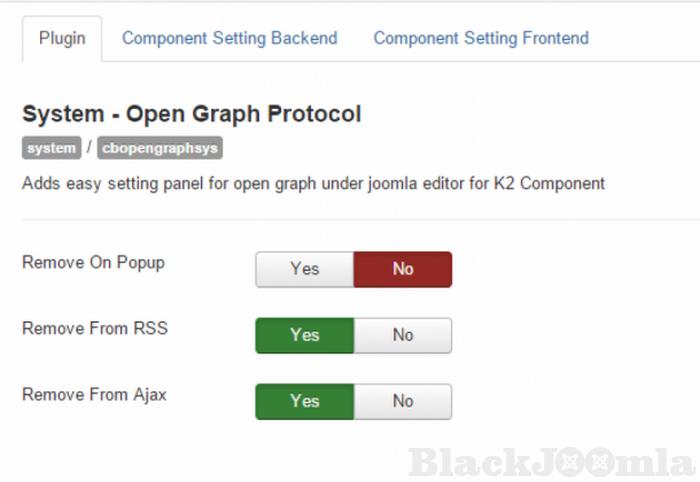The width and height of the screenshot is (700, 482).
Task: Click the plugin description text
Action: (313, 183)
